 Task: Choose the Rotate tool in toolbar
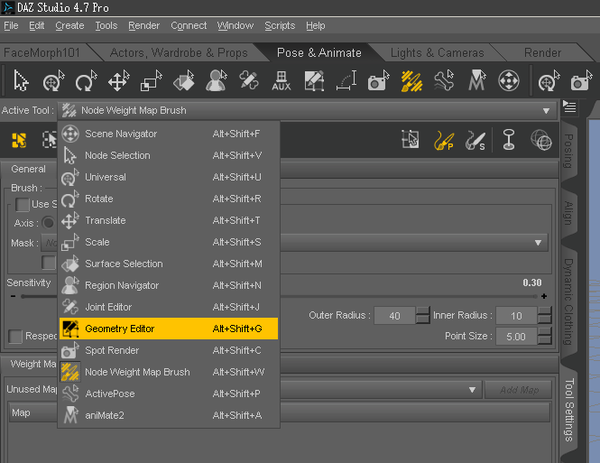(86, 81)
